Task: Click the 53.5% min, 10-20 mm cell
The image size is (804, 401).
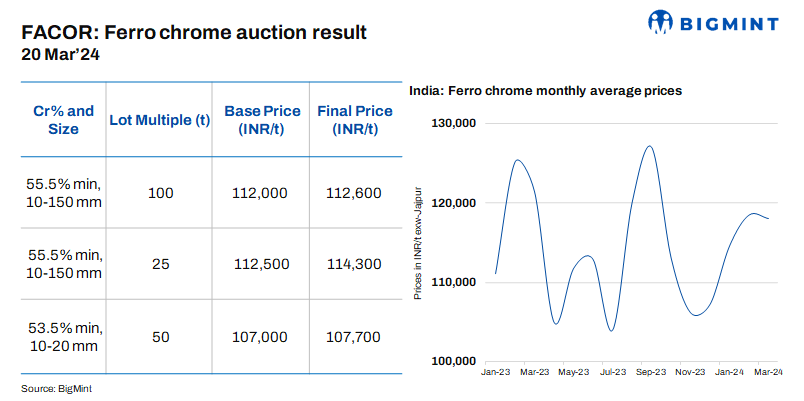Action: pyautogui.click(x=64, y=337)
